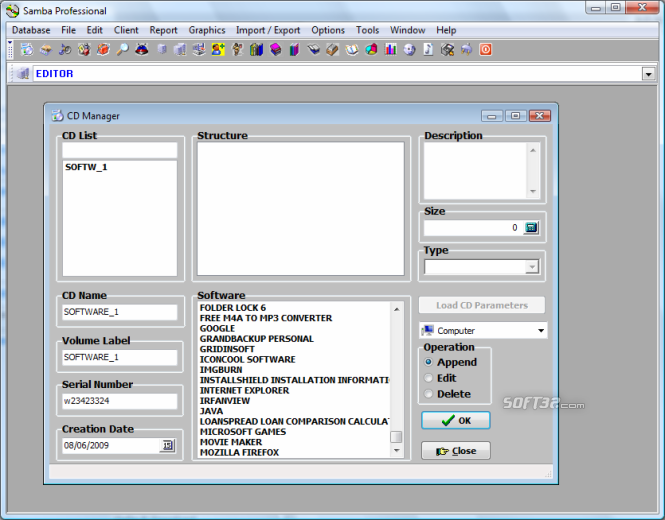
Task: Open the Type dropdown list
Action: (532, 267)
